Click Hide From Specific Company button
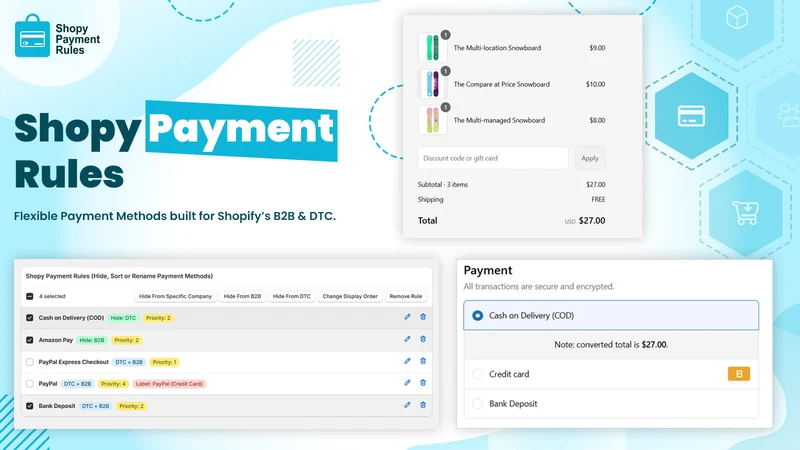This screenshot has height=450, width=800. click(175, 296)
